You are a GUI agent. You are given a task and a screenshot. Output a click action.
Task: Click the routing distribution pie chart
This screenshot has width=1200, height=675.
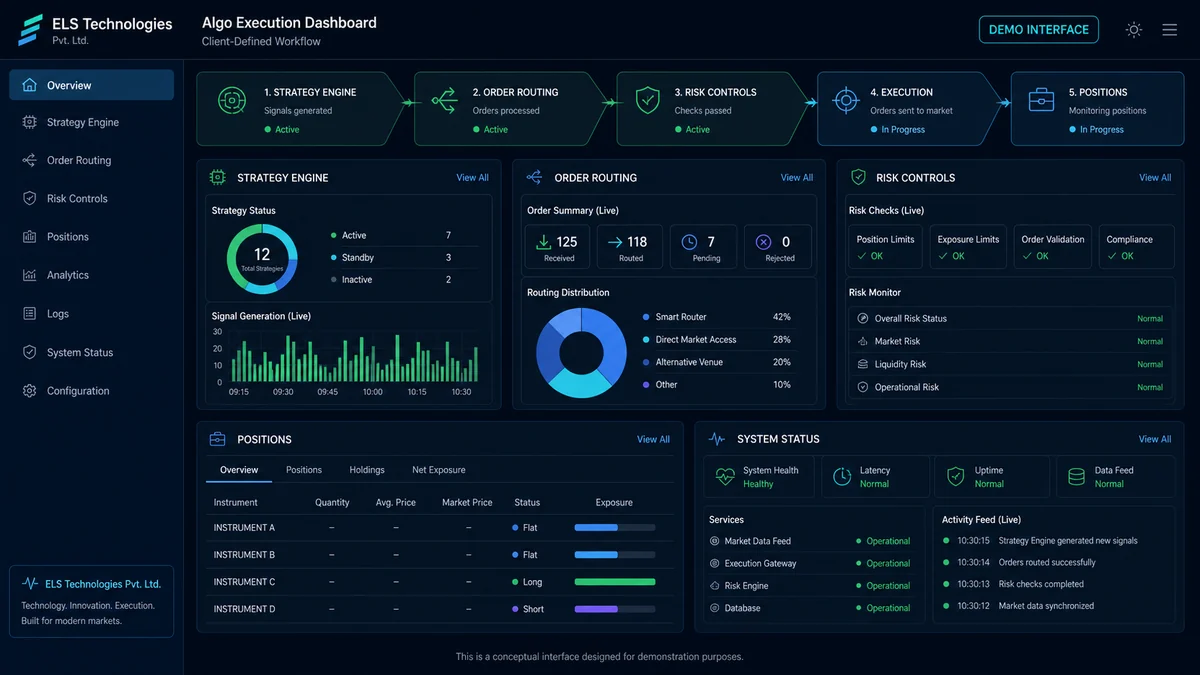[x=581, y=353]
